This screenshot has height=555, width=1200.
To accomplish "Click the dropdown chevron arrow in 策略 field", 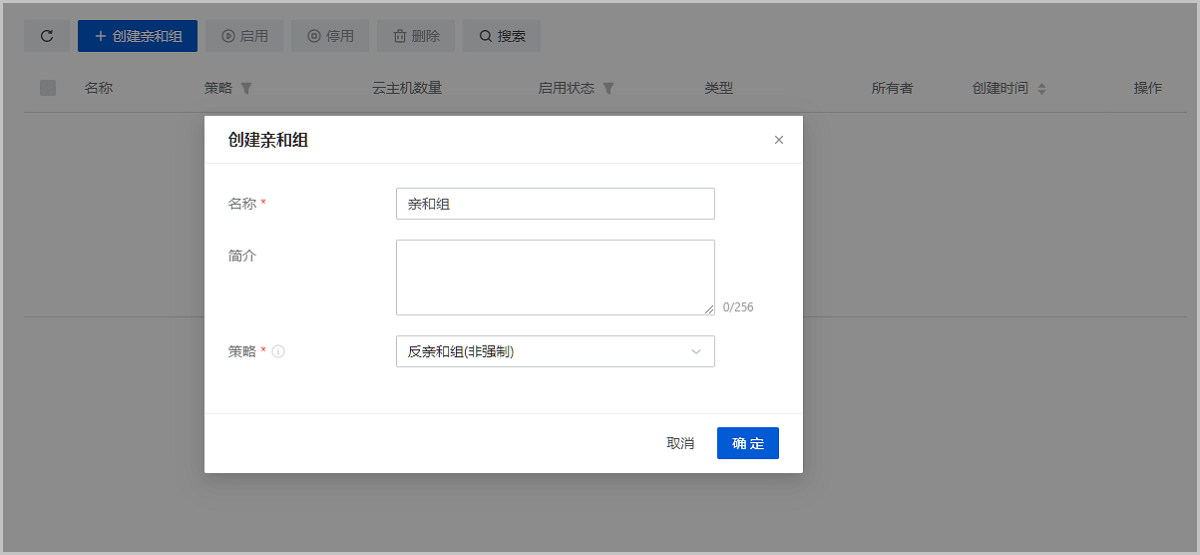I will pos(696,351).
